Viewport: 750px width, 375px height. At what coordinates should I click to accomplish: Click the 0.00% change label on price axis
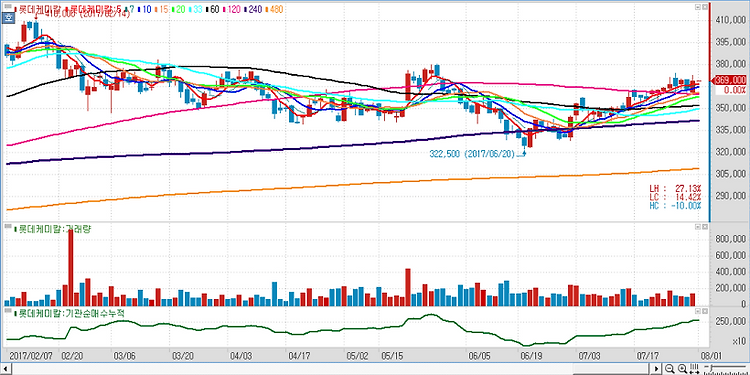[736, 89]
